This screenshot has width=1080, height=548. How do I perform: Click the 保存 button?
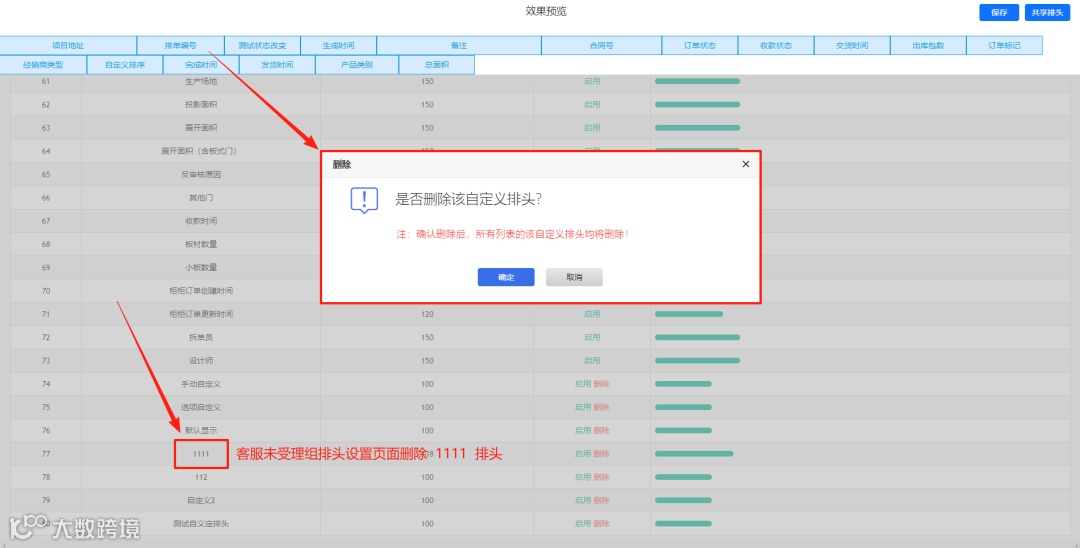999,13
